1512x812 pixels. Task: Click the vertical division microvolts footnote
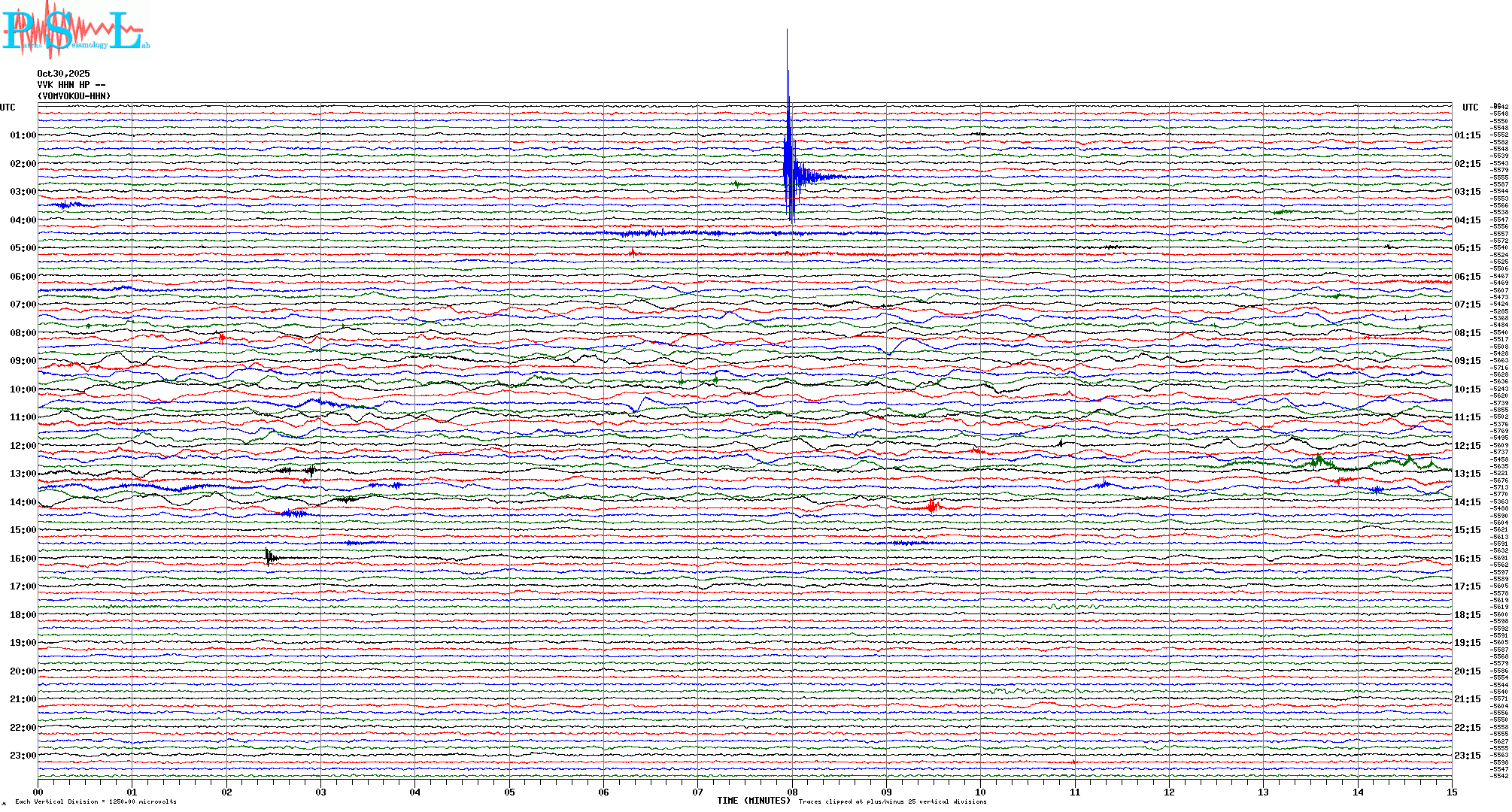pyautogui.click(x=96, y=801)
